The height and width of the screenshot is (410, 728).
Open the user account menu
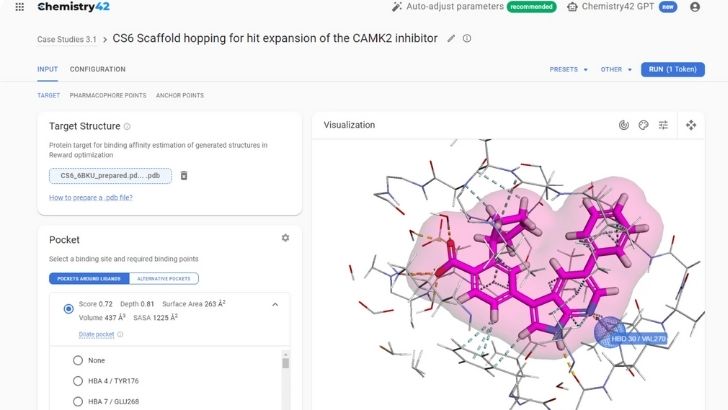[x=695, y=7]
